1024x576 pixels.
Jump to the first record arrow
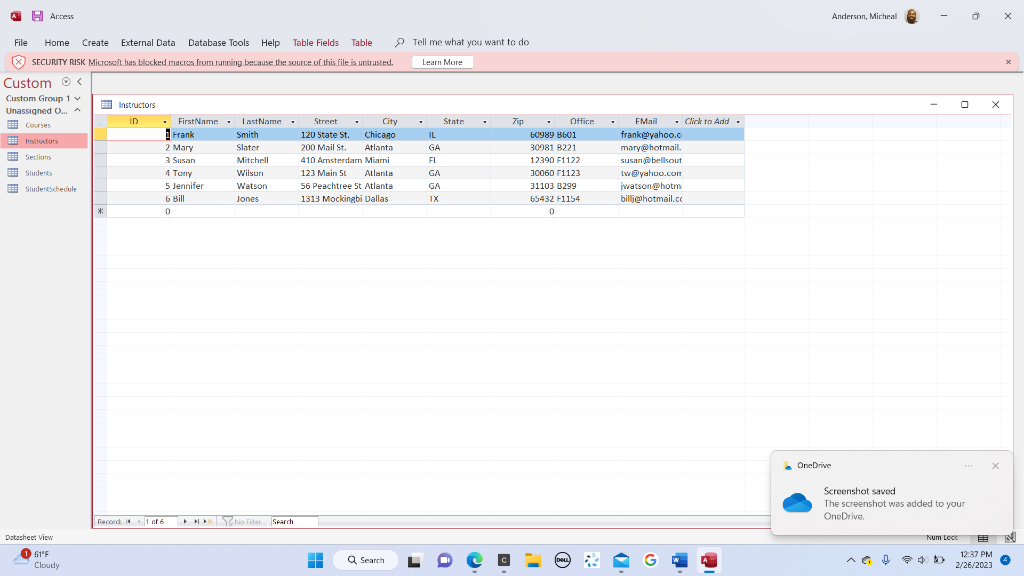pos(129,522)
